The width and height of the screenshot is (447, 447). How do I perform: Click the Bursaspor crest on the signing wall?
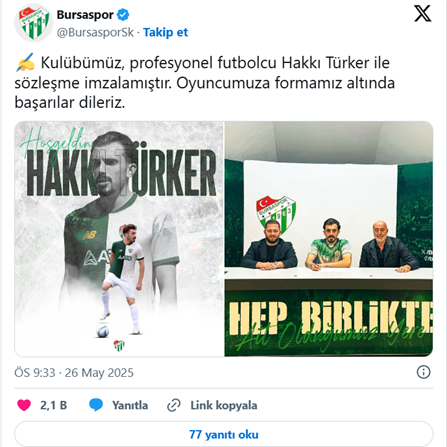click(x=276, y=213)
